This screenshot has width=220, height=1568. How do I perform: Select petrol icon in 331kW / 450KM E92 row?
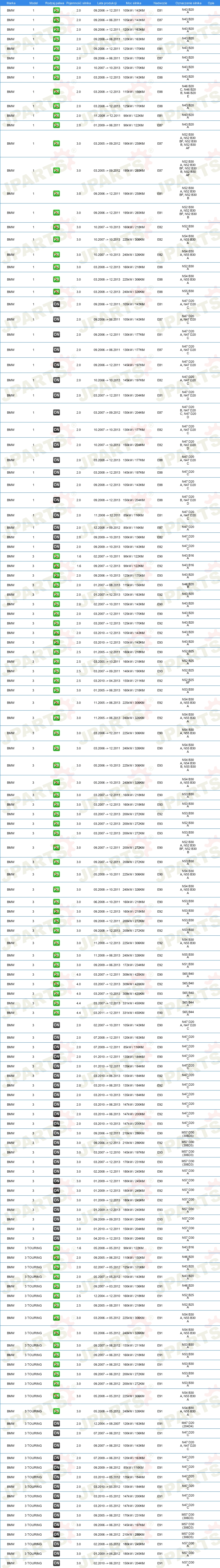[56, 1003]
